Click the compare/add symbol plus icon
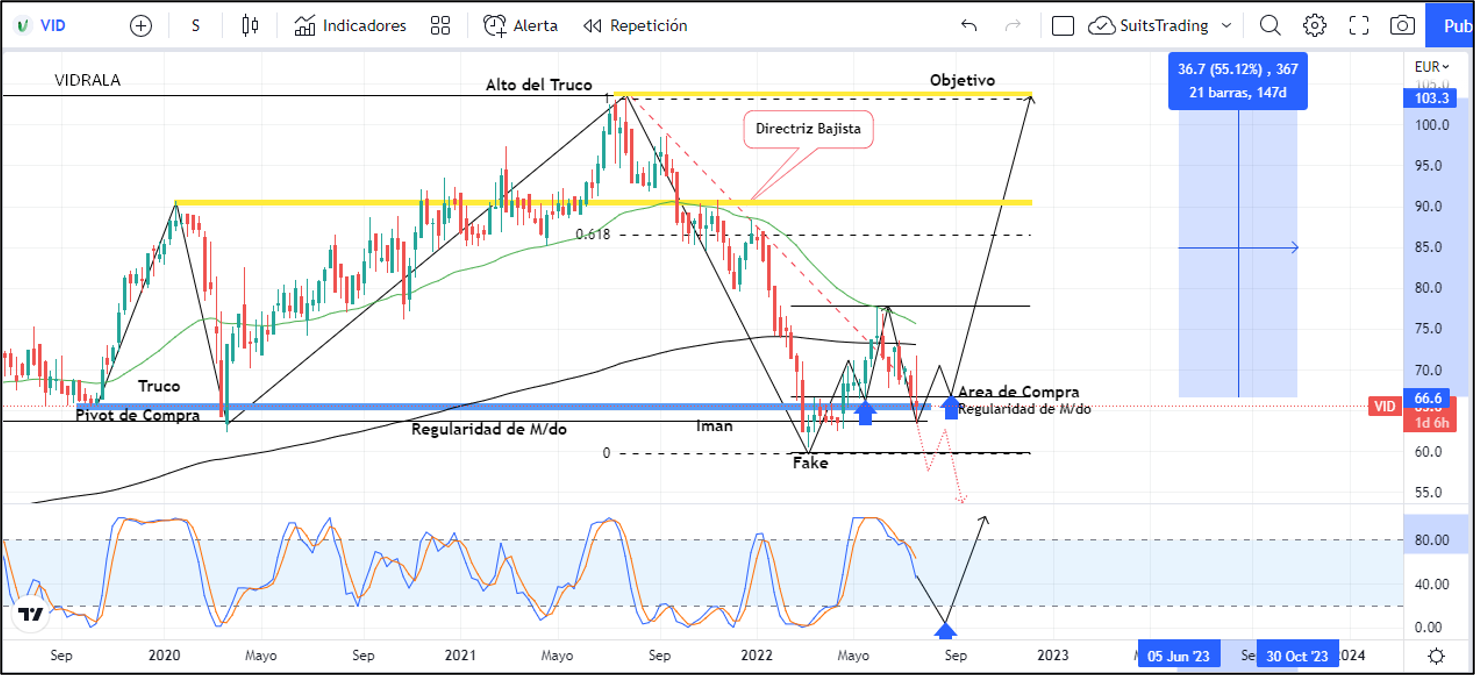Viewport: 1476px width, 676px height. (141, 26)
